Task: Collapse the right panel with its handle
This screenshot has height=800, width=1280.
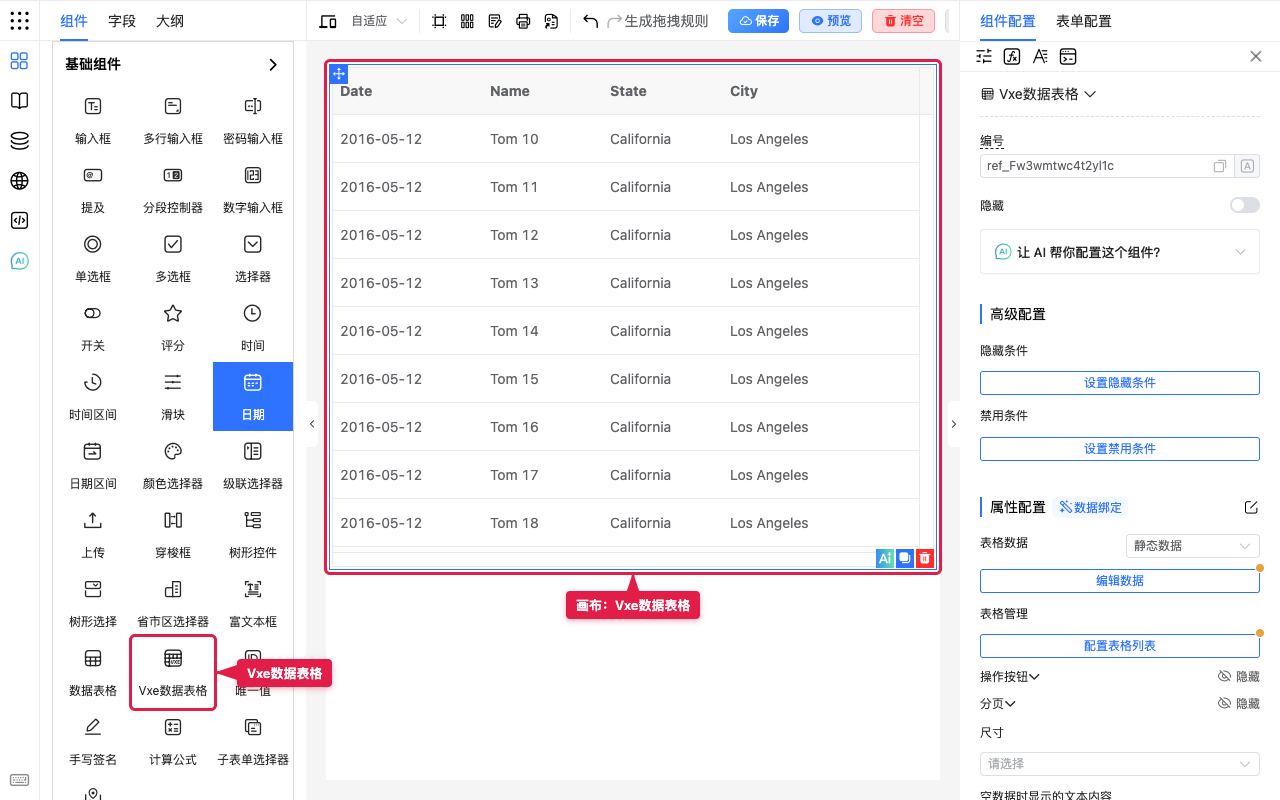Action: coord(953,424)
